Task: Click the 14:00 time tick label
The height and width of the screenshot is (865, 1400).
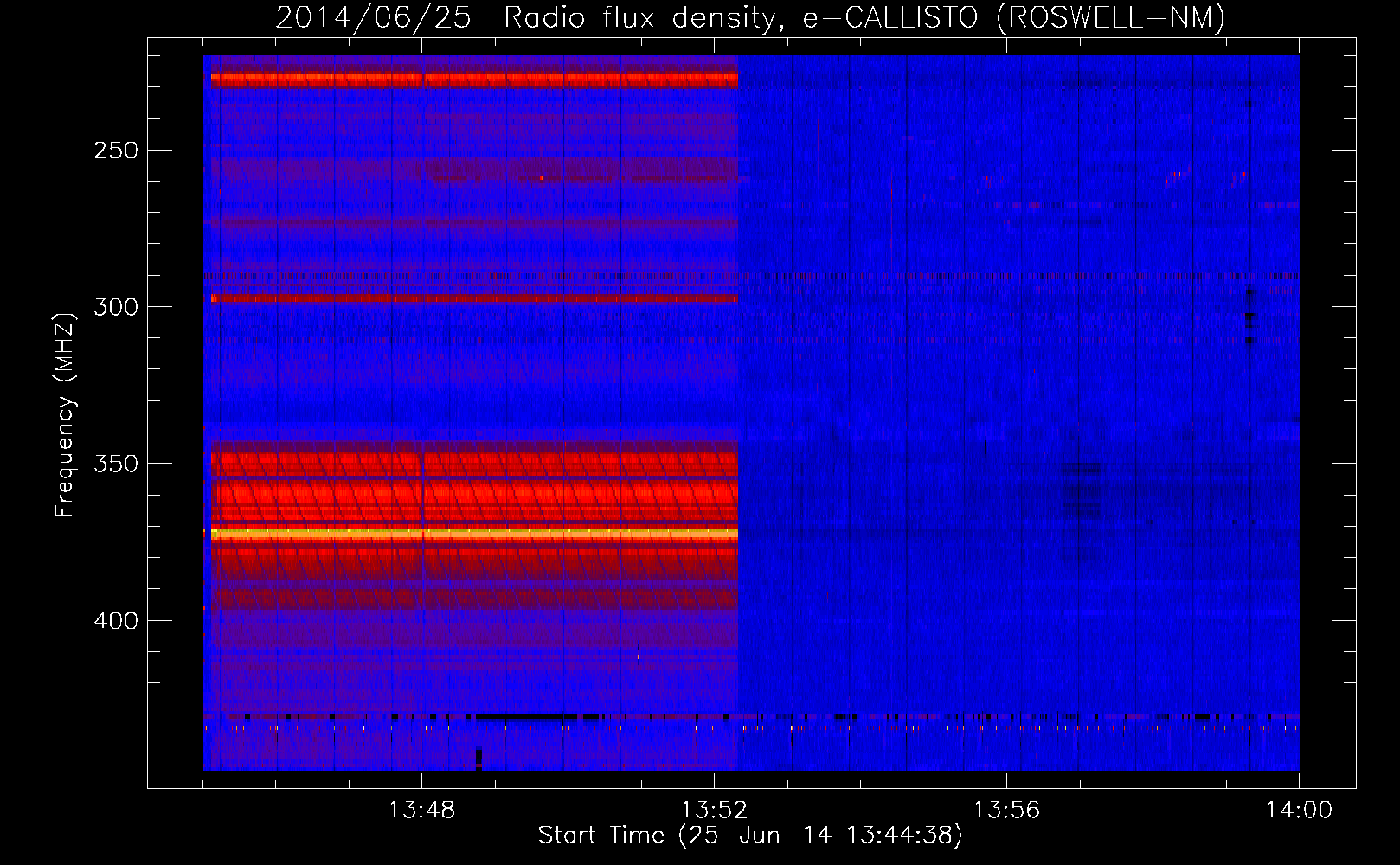Action: [1299, 811]
